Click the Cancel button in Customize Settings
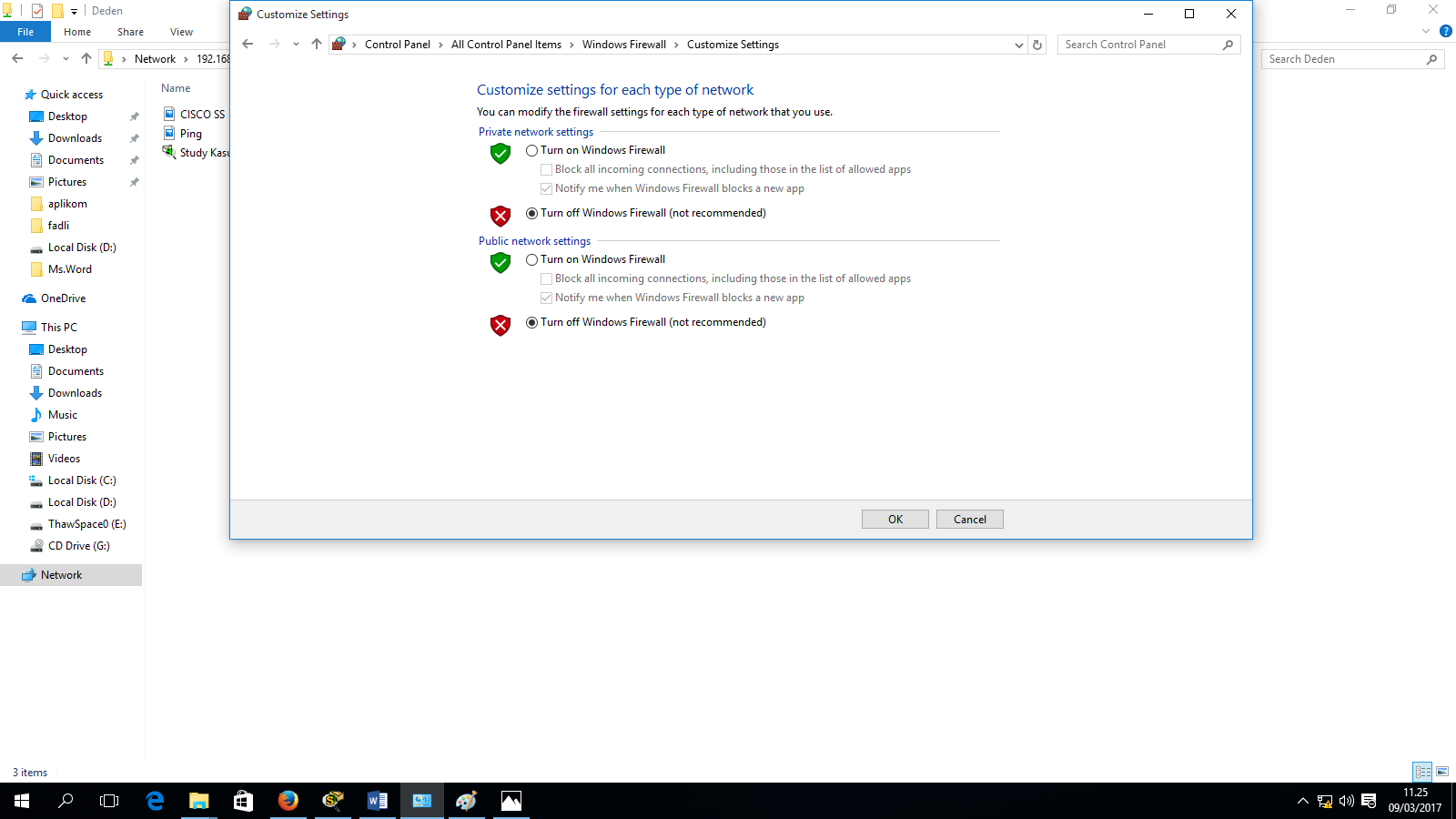Viewport: 1456px width, 819px height. pyautogui.click(x=970, y=520)
